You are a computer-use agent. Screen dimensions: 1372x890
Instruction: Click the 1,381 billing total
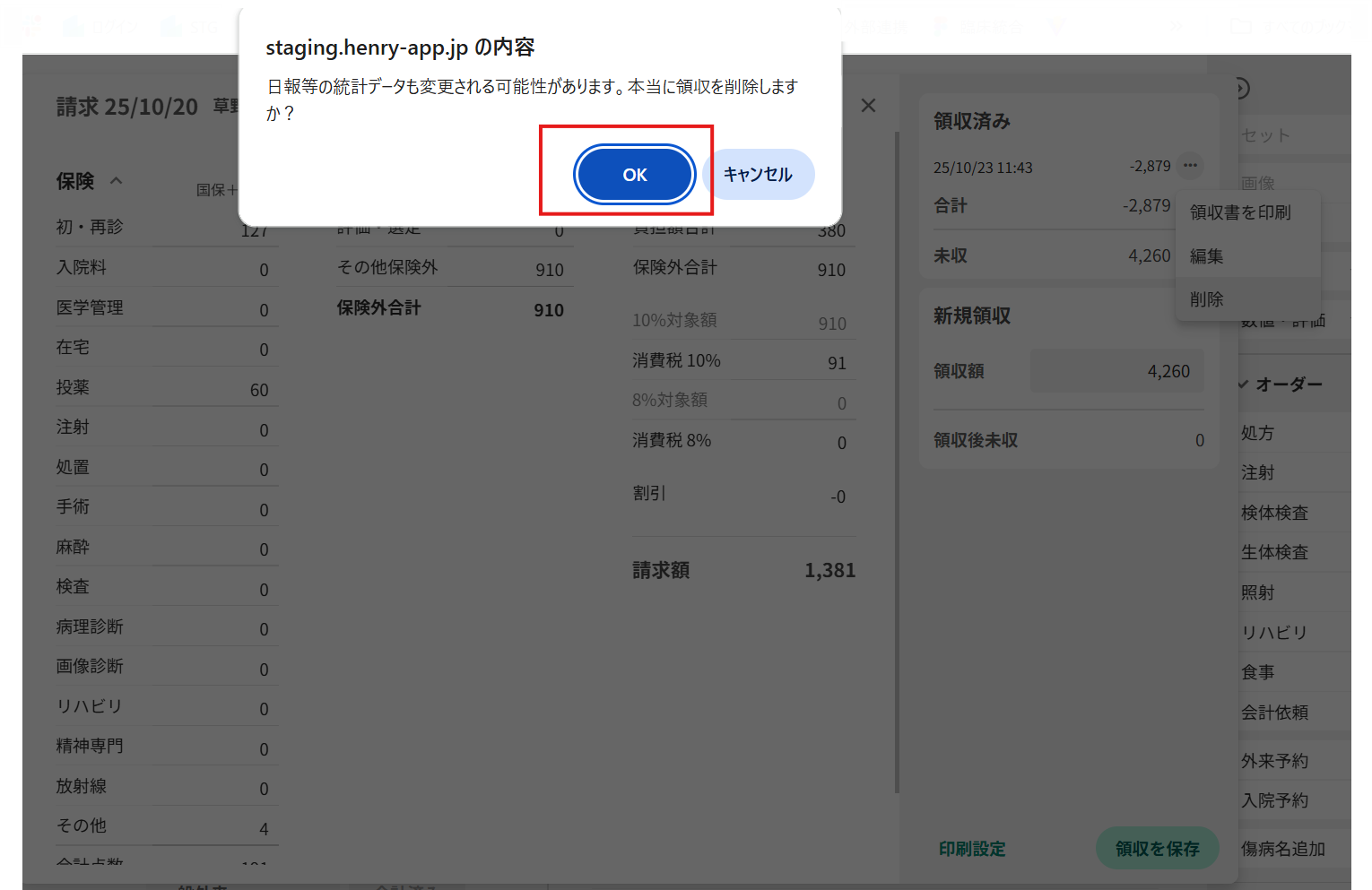pos(829,570)
